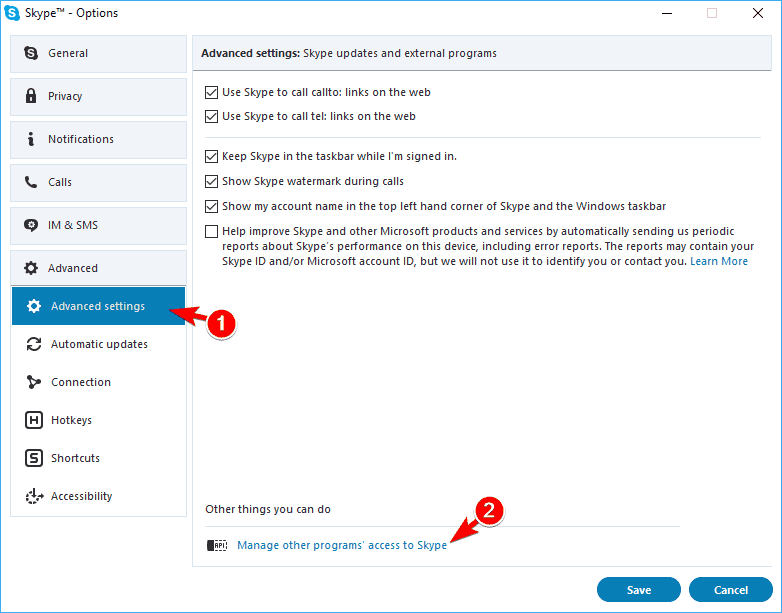This screenshot has width=782, height=613.
Task: Click the H icon next to Hotkeys
Action: 34,420
